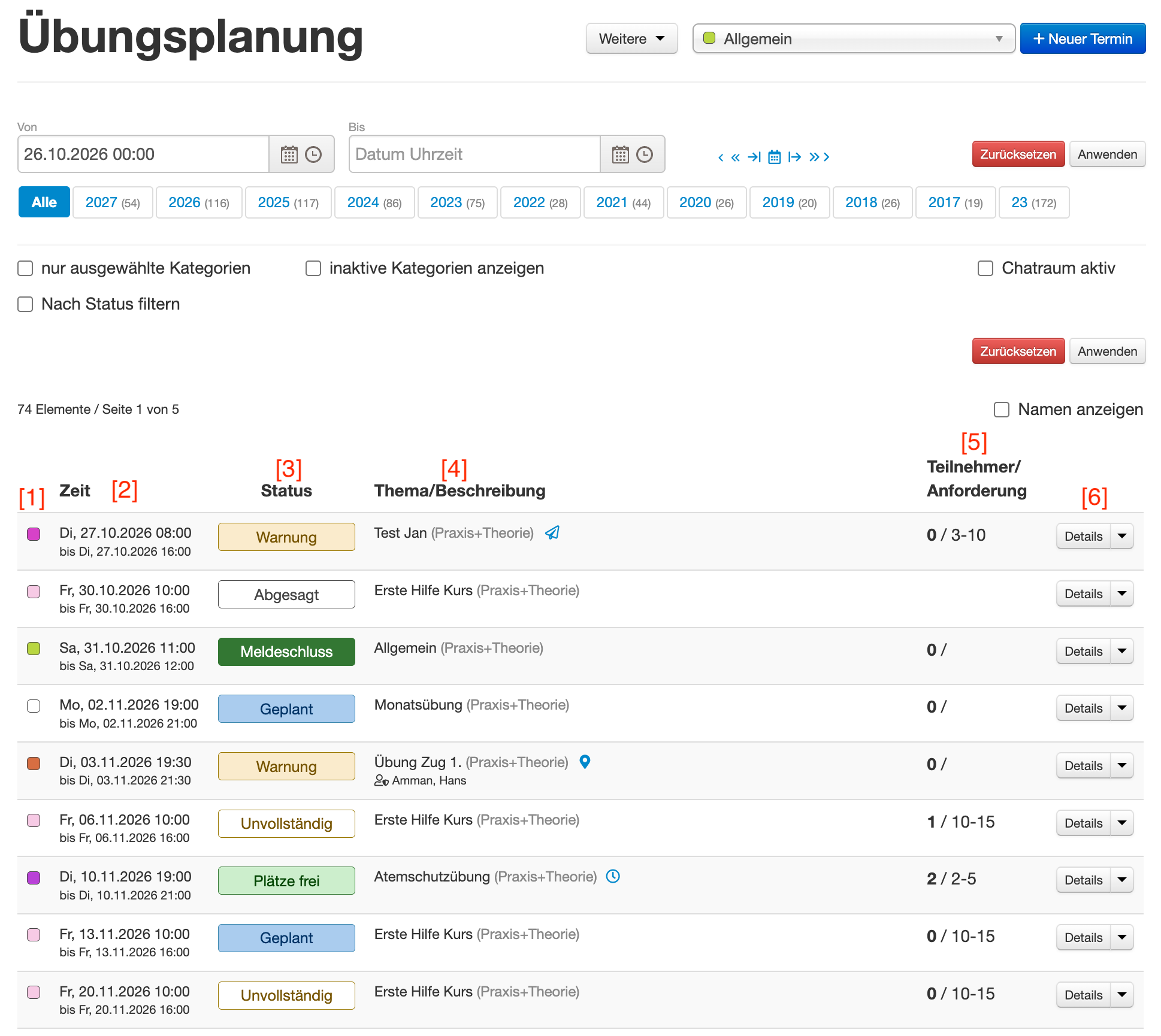
Task: Select the 'Alle' year tab
Action: (44, 202)
